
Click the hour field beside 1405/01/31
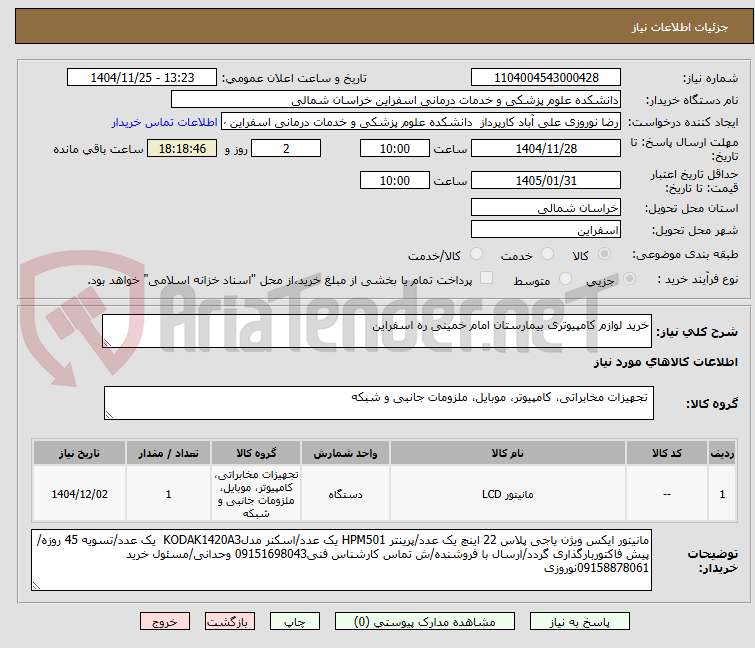coord(395,181)
